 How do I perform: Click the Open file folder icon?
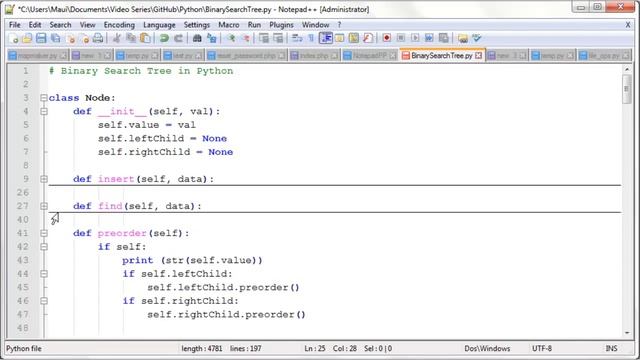pos(27,38)
